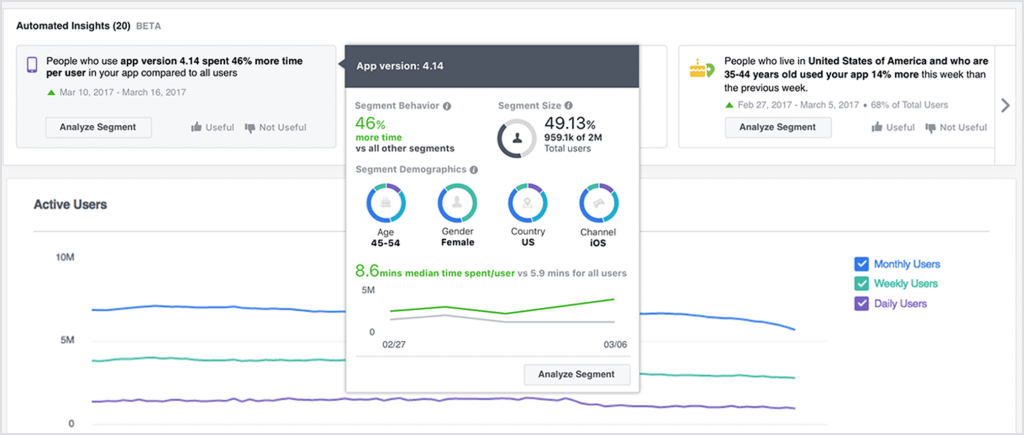Viewport: 1024px width, 435px height.
Task: Uncheck the Monthly Users checkbox
Action: point(861,264)
